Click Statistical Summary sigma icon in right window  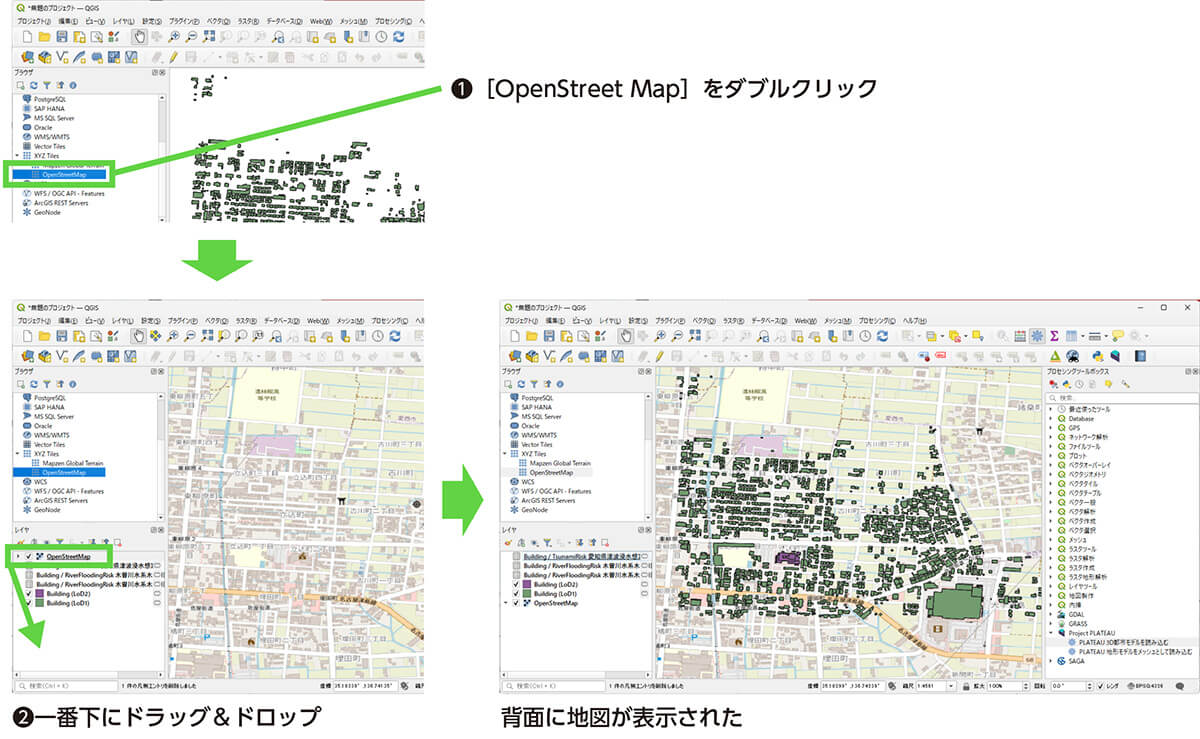1054,336
